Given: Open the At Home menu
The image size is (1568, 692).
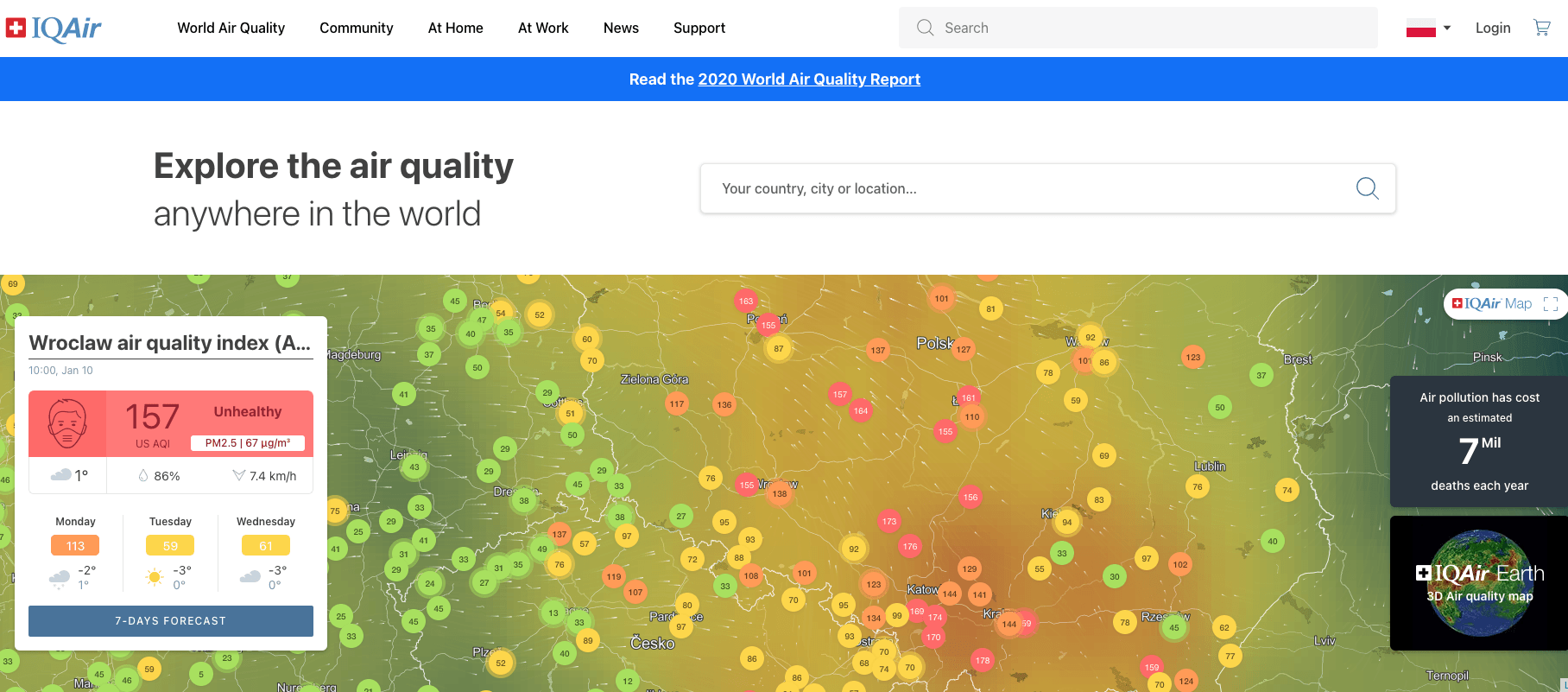Looking at the screenshot, I should click(x=455, y=28).
